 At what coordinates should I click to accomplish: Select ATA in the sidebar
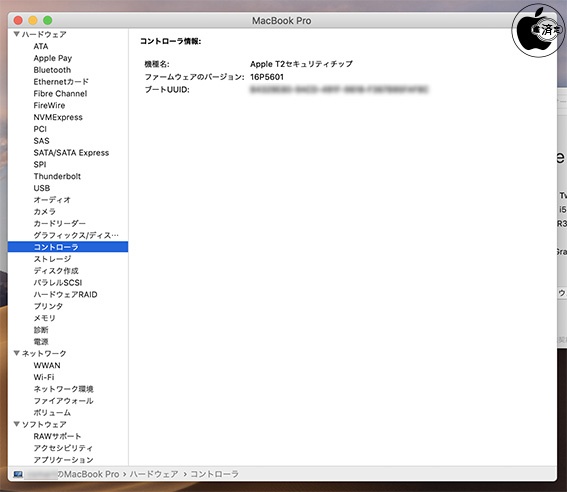point(41,46)
